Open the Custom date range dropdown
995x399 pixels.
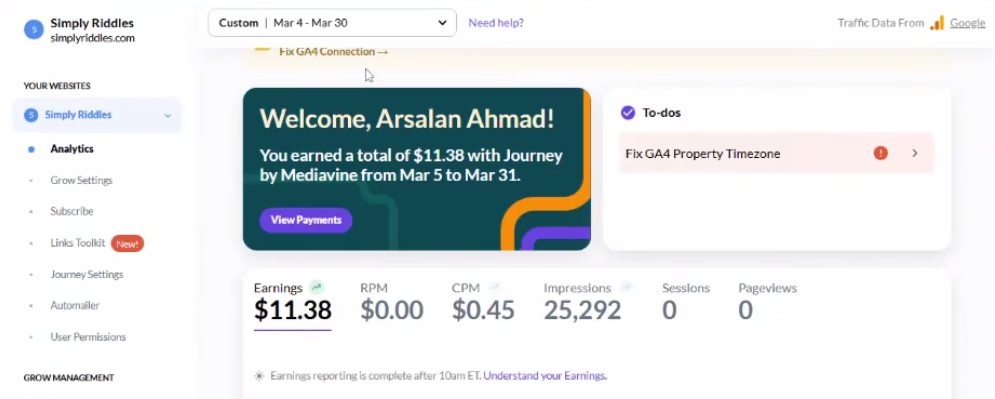pos(332,23)
